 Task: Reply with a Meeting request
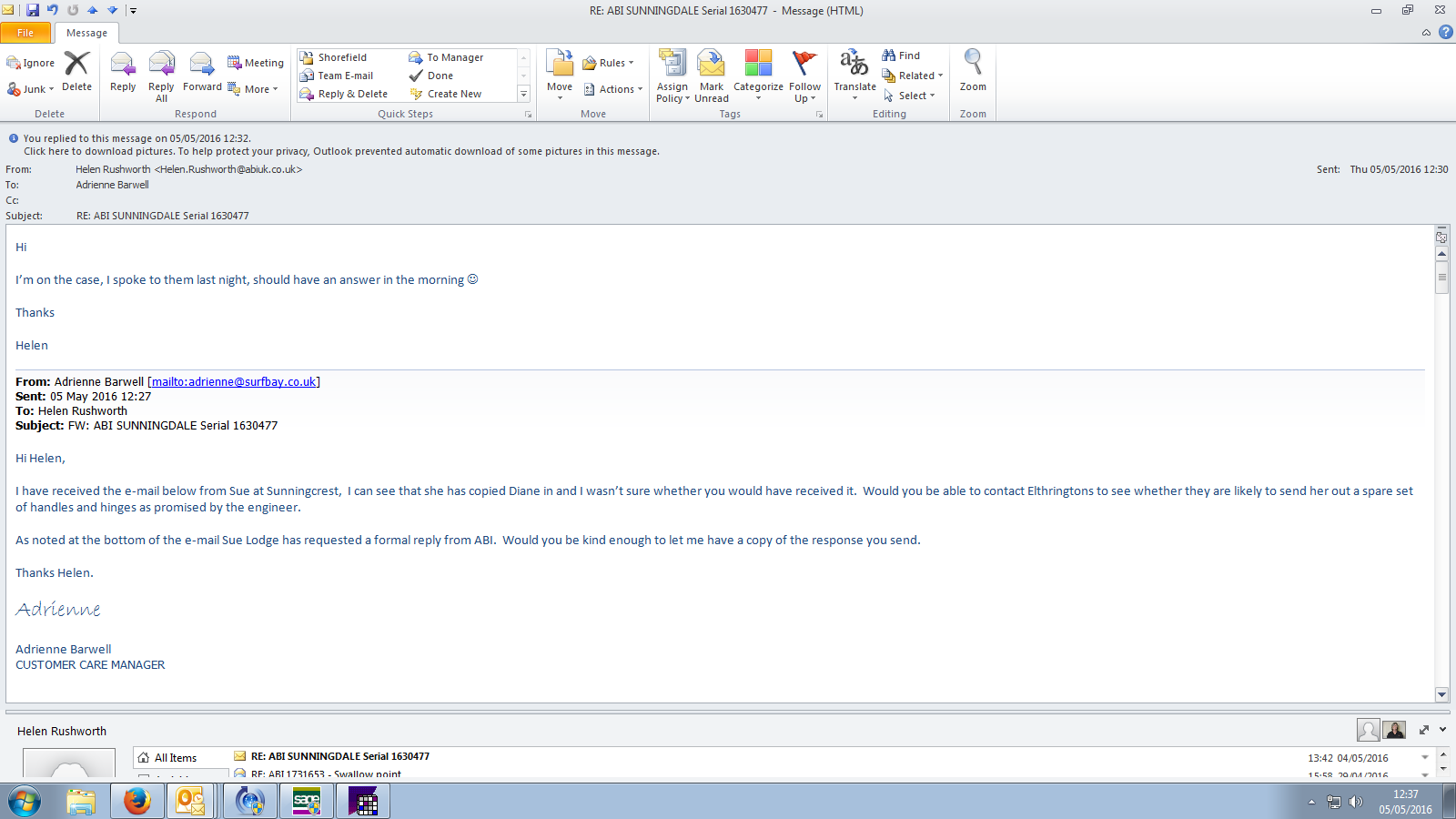(256, 63)
